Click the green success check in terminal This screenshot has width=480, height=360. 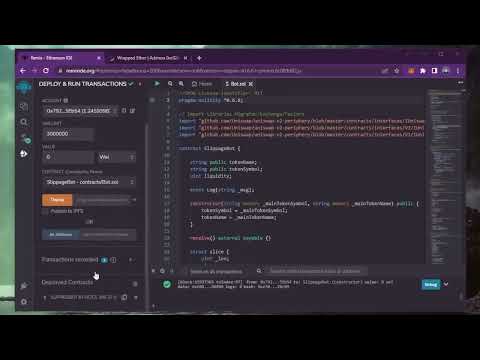[x=167, y=284]
